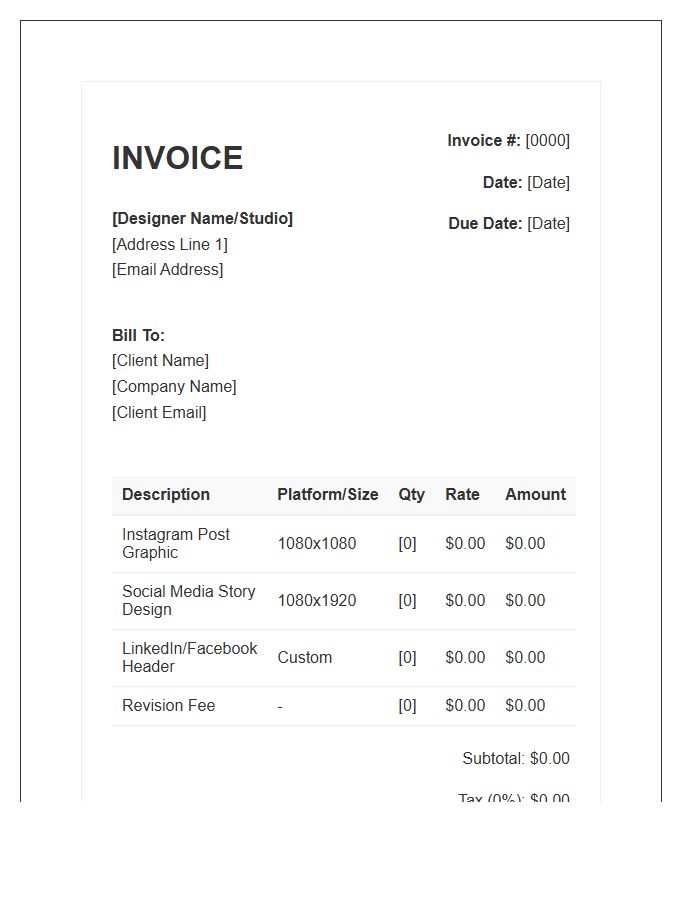
Task: Select the [Company Name] placeholder
Action: (174, 387)
